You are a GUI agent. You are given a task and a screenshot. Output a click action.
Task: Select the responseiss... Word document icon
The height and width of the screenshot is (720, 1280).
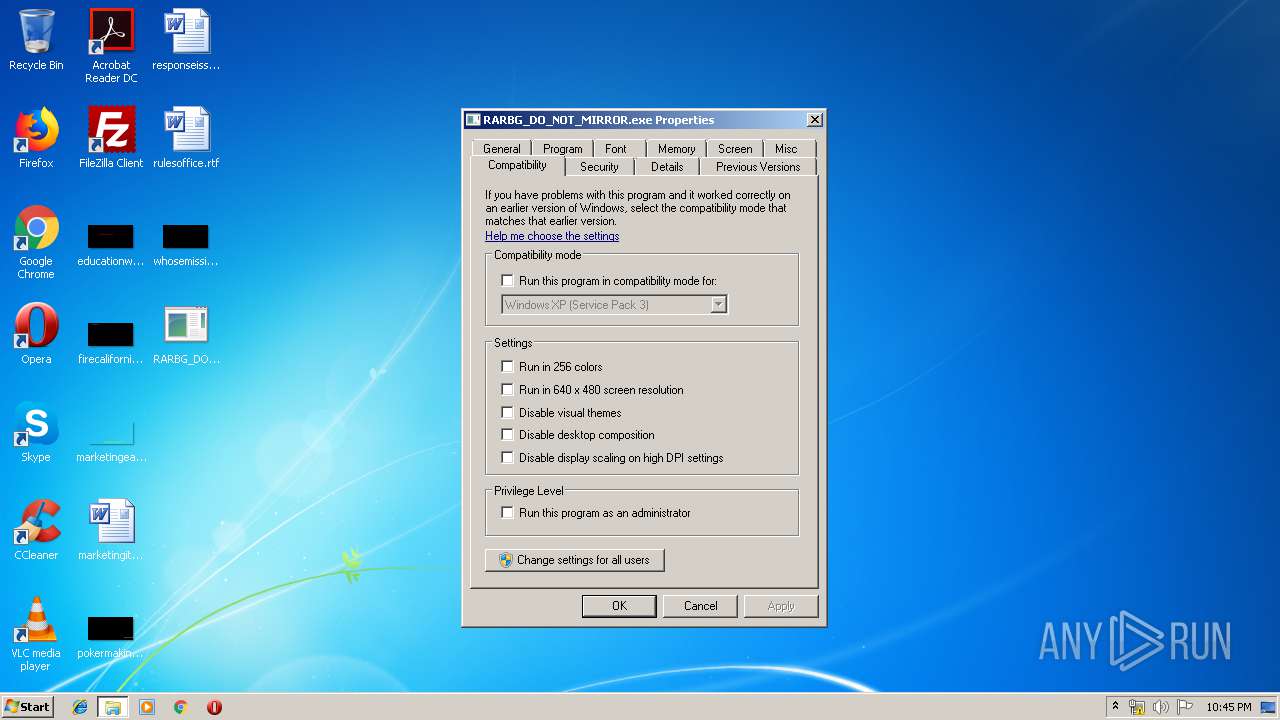pyautogui.click(x=186, y=40)
